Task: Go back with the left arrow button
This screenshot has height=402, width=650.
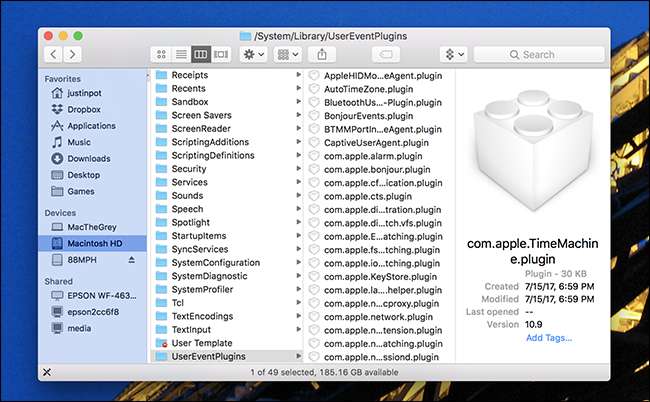Action: [53, 54]
